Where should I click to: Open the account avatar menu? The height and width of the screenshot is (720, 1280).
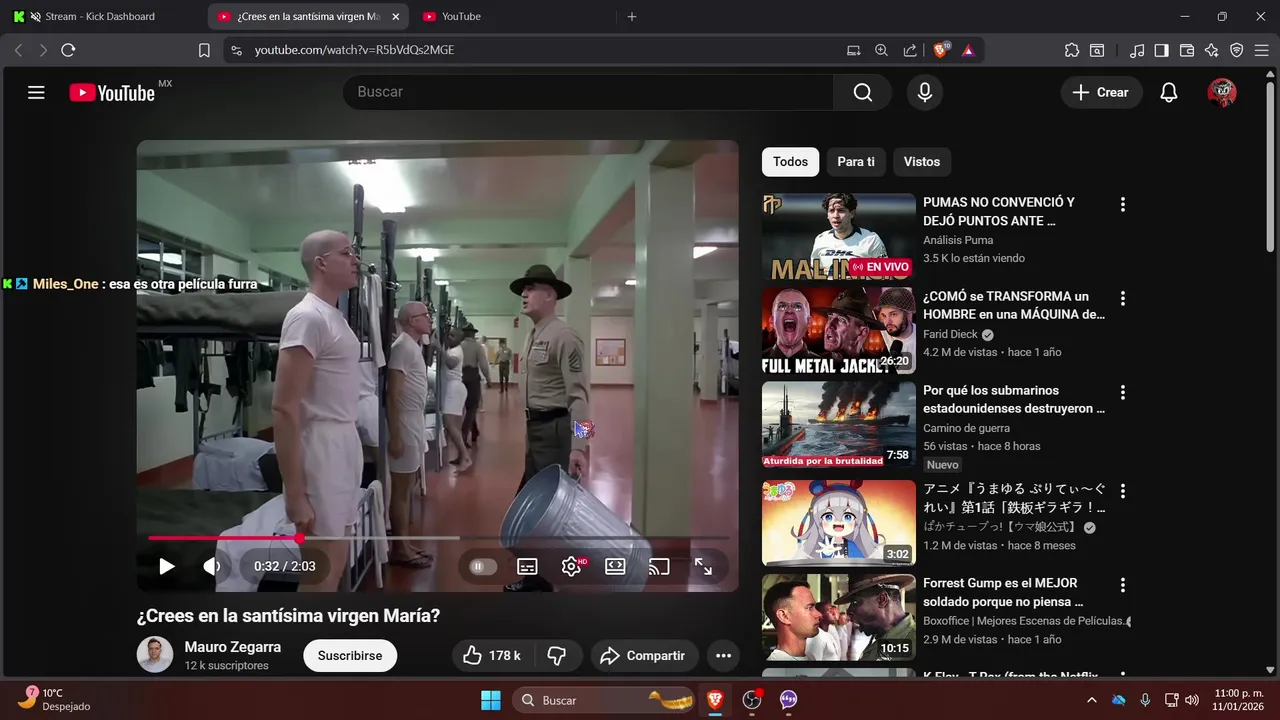[1222, 92]
